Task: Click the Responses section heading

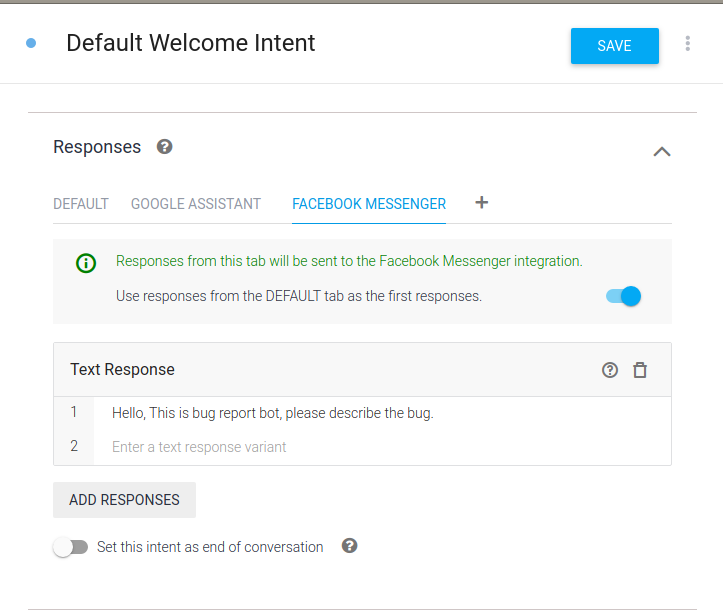Action: (97, 147)
